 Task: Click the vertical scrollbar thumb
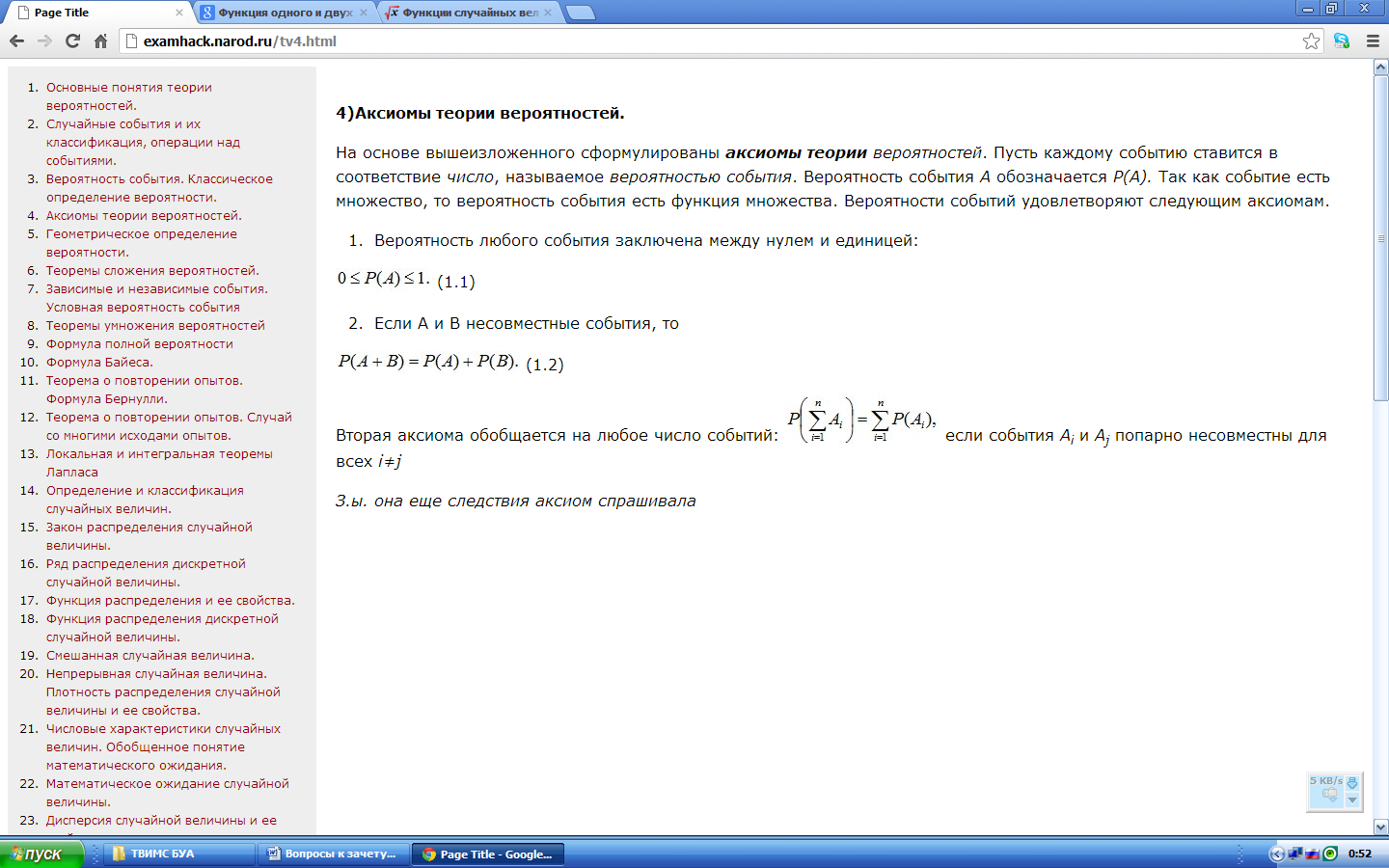tap(1380, 238)
